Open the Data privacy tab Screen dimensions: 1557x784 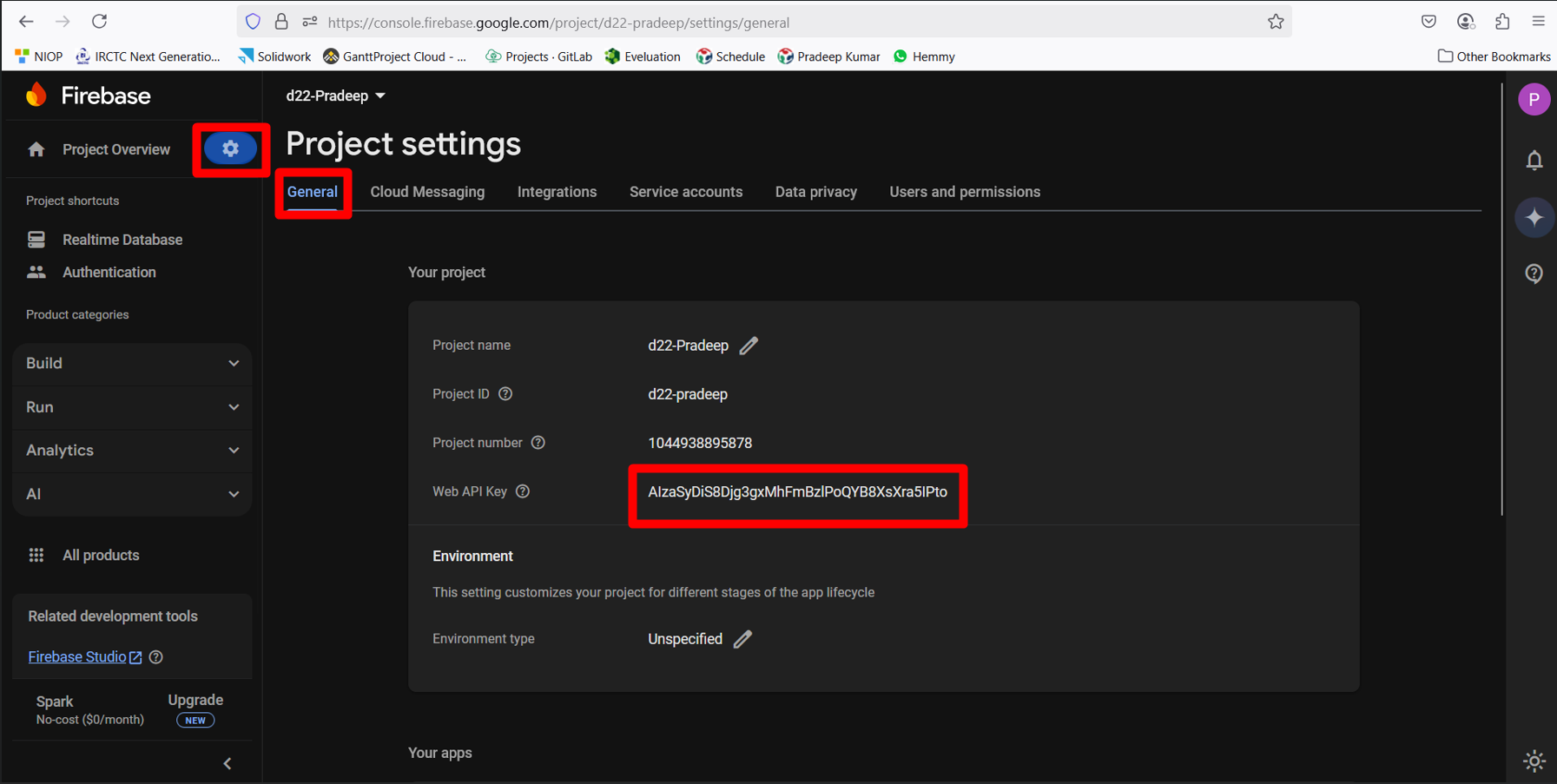coord(816,192)
